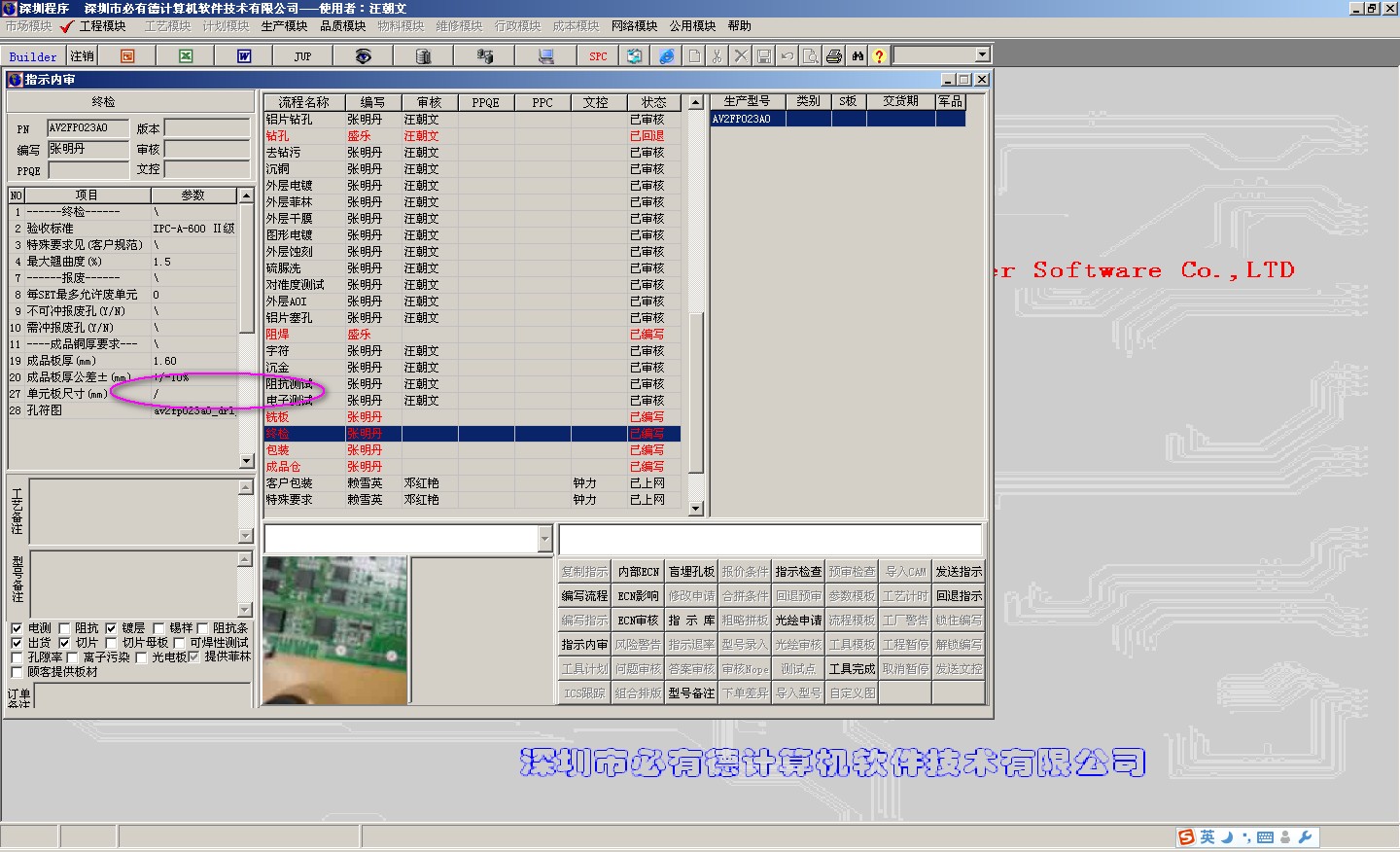
Task: Click the 注销 logout toolbar button
Action: click(x=82, y=56)
